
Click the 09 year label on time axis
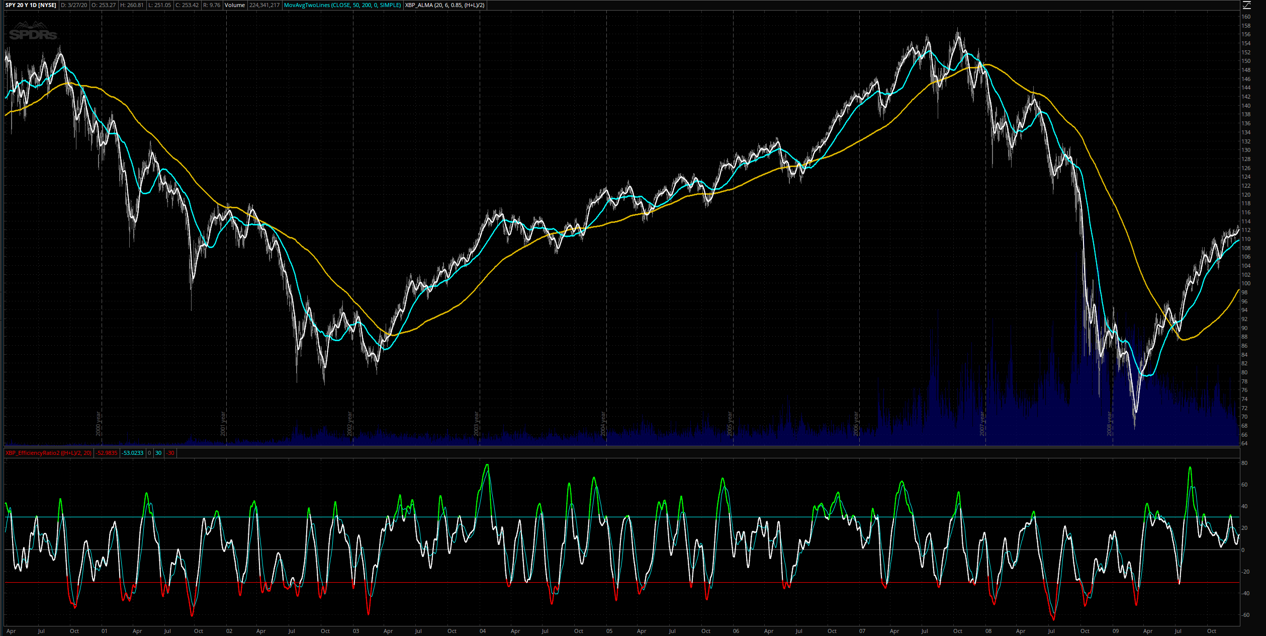tap(1113, 630)
